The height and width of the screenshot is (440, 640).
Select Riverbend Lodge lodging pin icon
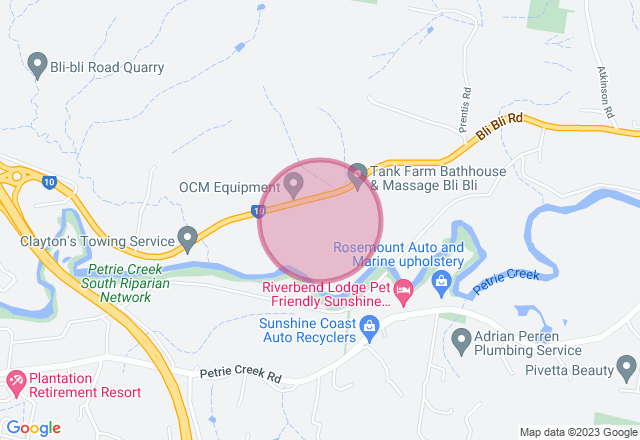[403, 293]
